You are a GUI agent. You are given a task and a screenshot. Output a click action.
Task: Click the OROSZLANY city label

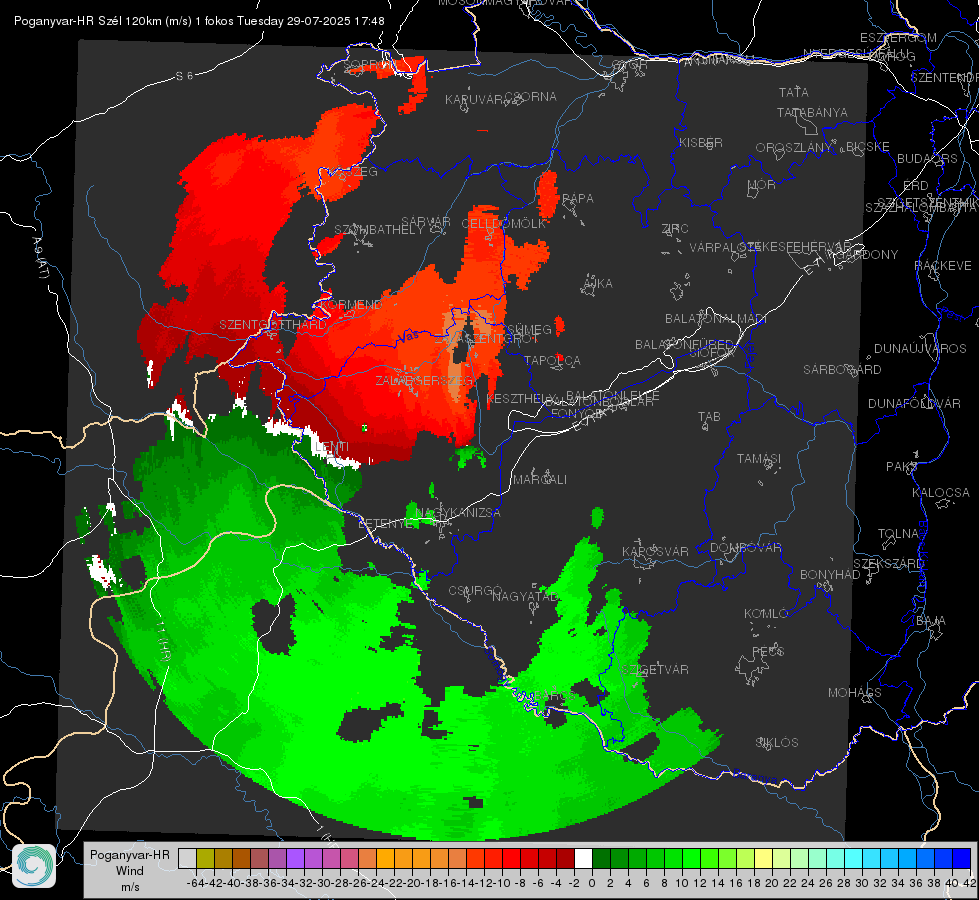[793, 147]
